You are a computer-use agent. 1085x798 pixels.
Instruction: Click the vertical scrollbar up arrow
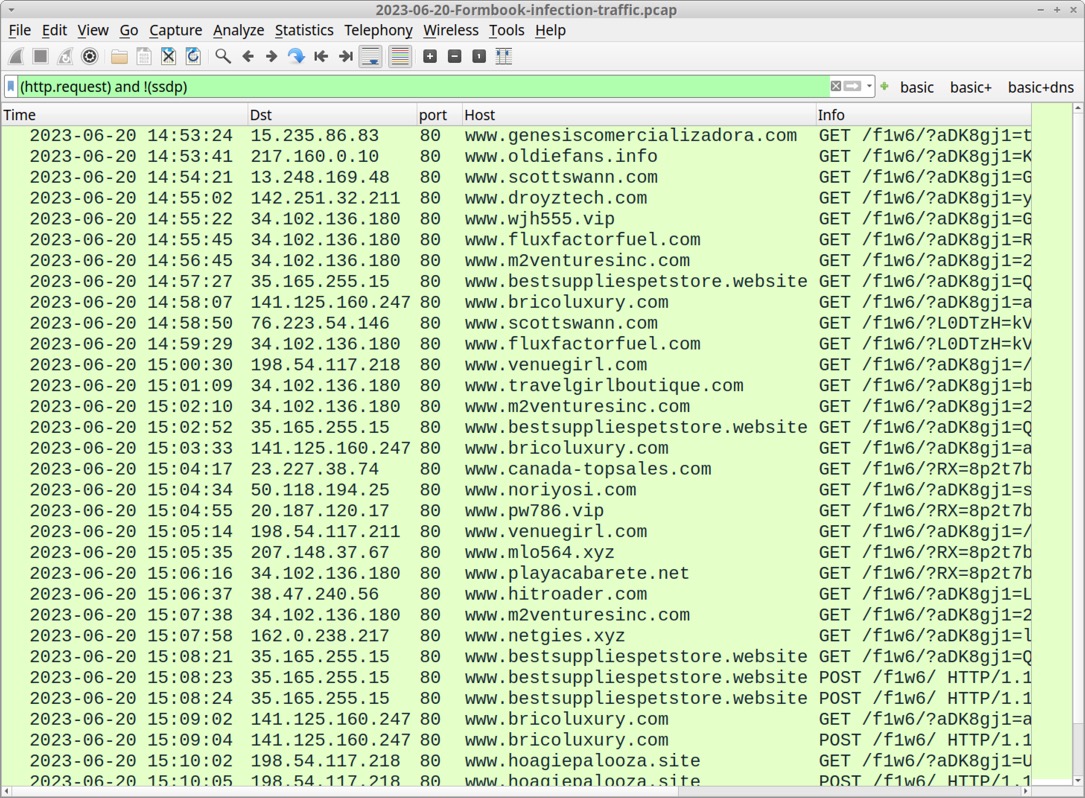point(1078,109)
